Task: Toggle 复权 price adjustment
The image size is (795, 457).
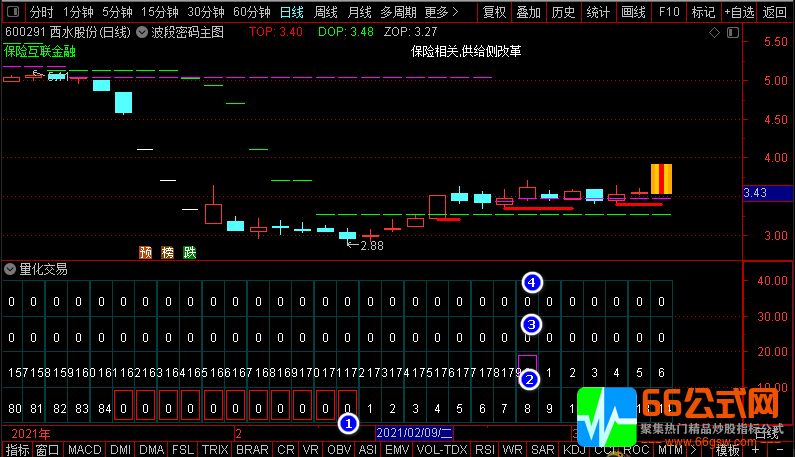Action: tap(494, 13)
